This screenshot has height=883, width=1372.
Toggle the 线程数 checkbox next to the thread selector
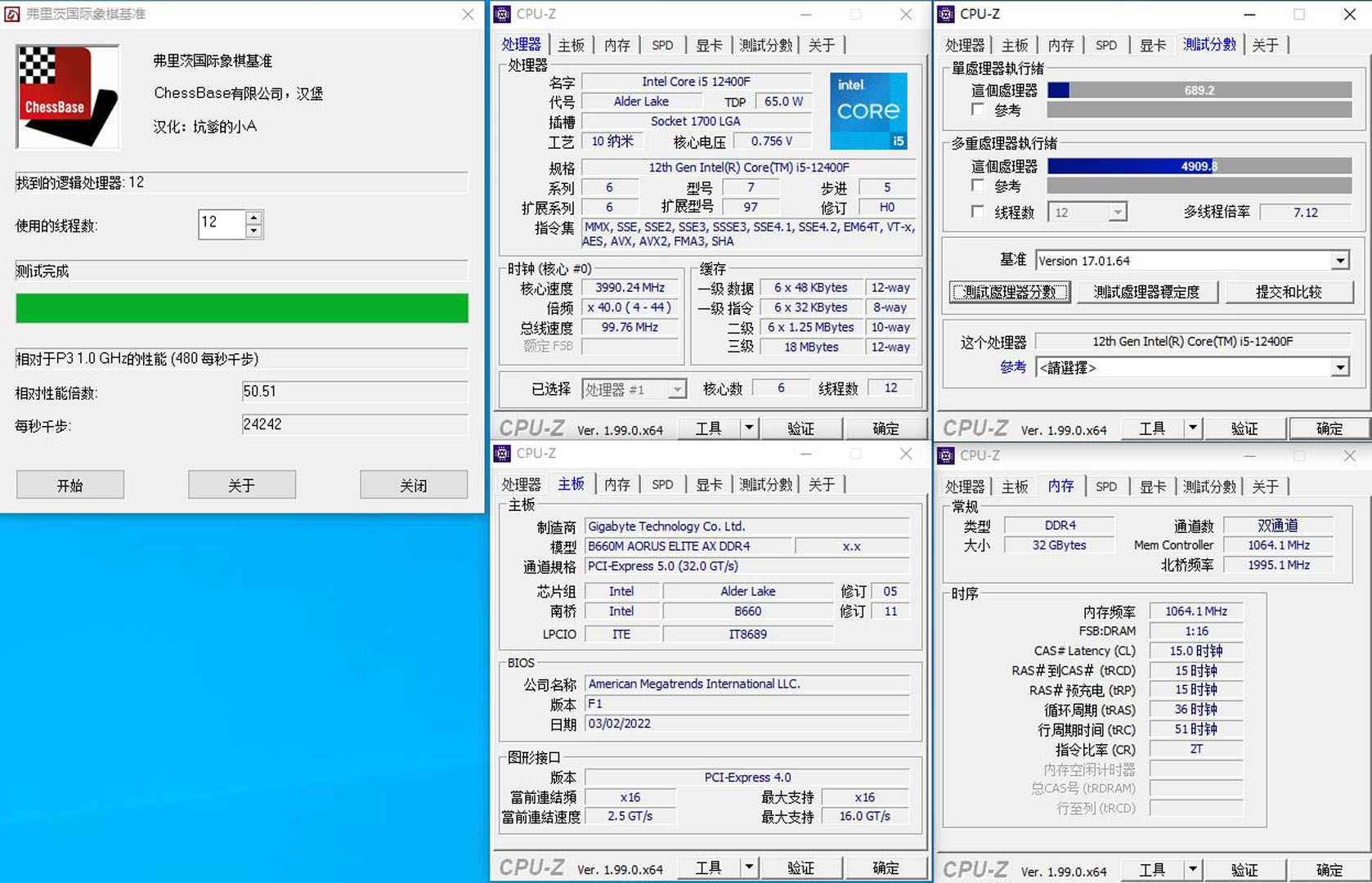click(978, 212)
